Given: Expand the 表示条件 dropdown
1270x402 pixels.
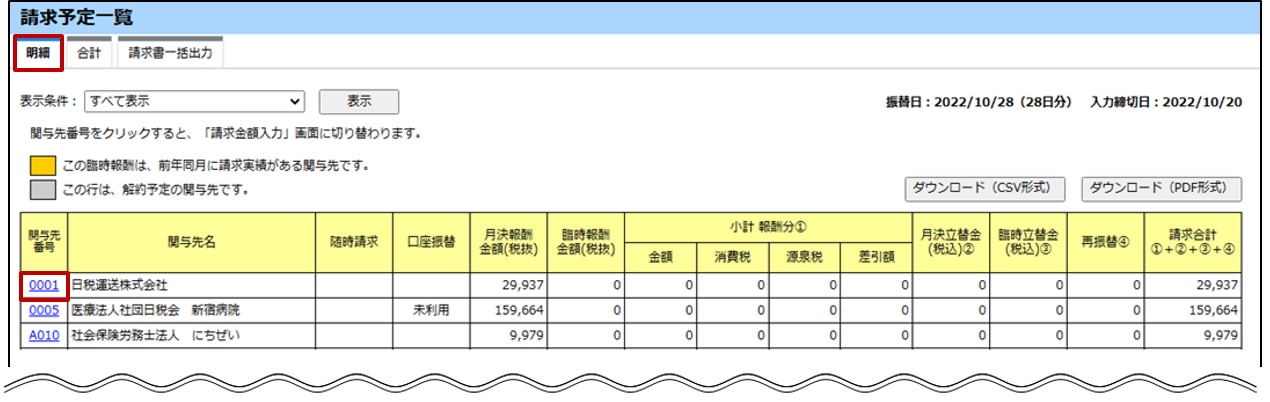Looking at the screenshot, I should point(195,101).
